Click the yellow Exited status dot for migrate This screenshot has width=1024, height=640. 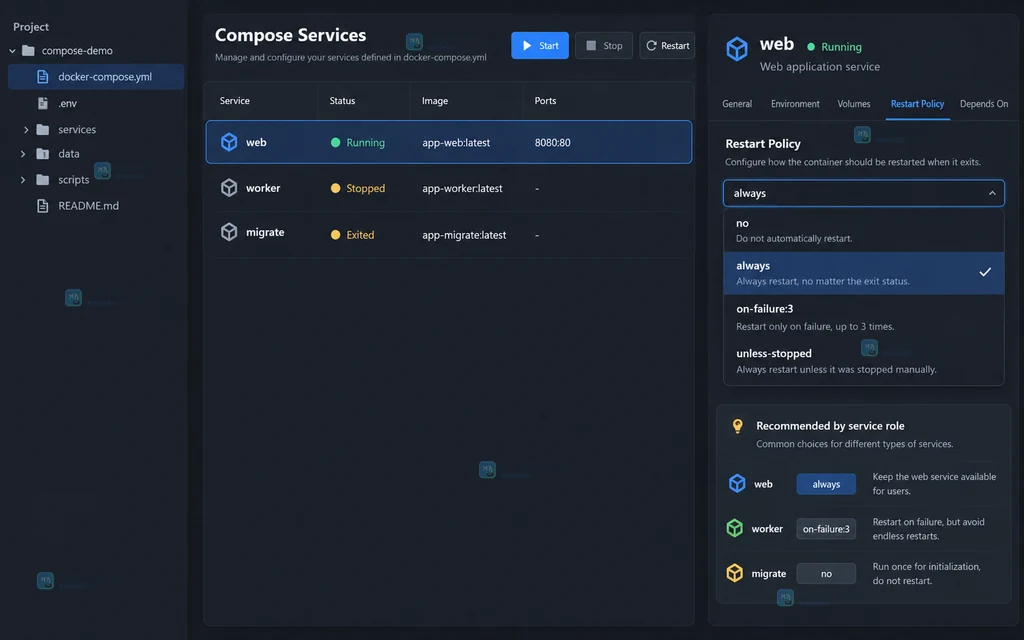[x=335, y=234]
